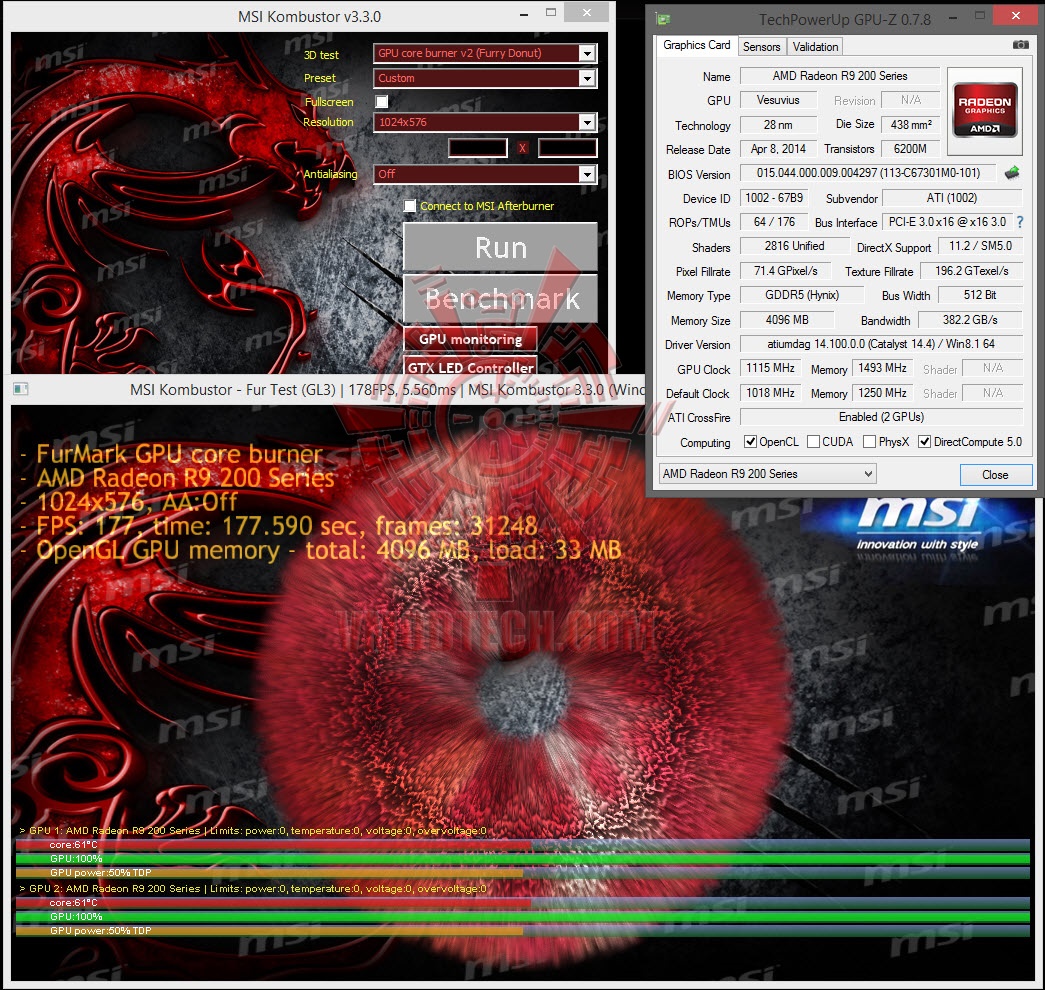1045x990 pixels.
Task: Click the DirectX Support value 11.2 / SM5.0
Action: (x=980, y=246)
